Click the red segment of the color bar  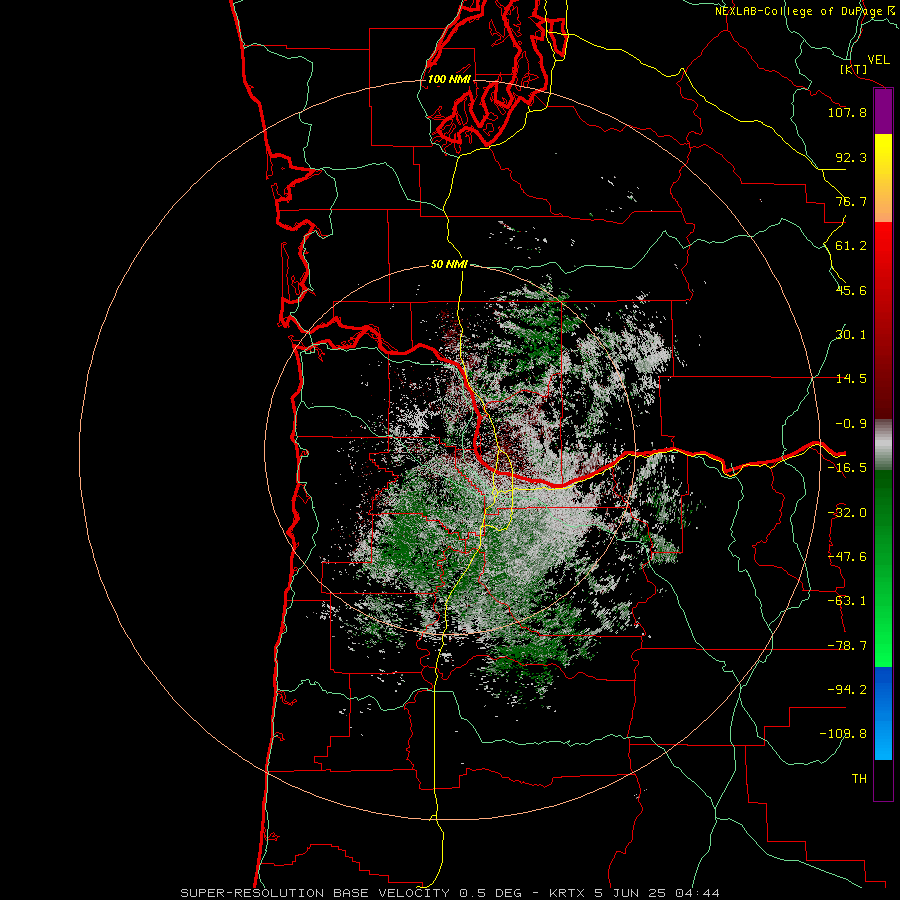(883, 320)
